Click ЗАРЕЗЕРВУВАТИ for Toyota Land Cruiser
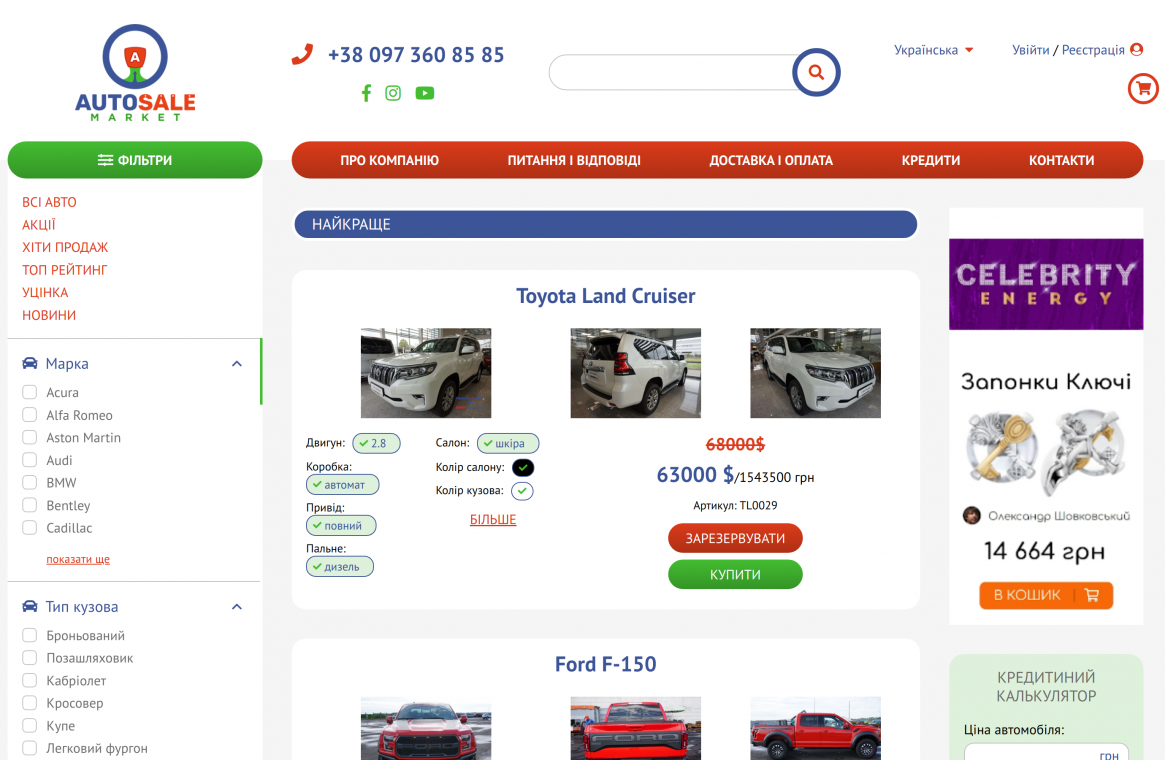 click(x=735, y=538)
